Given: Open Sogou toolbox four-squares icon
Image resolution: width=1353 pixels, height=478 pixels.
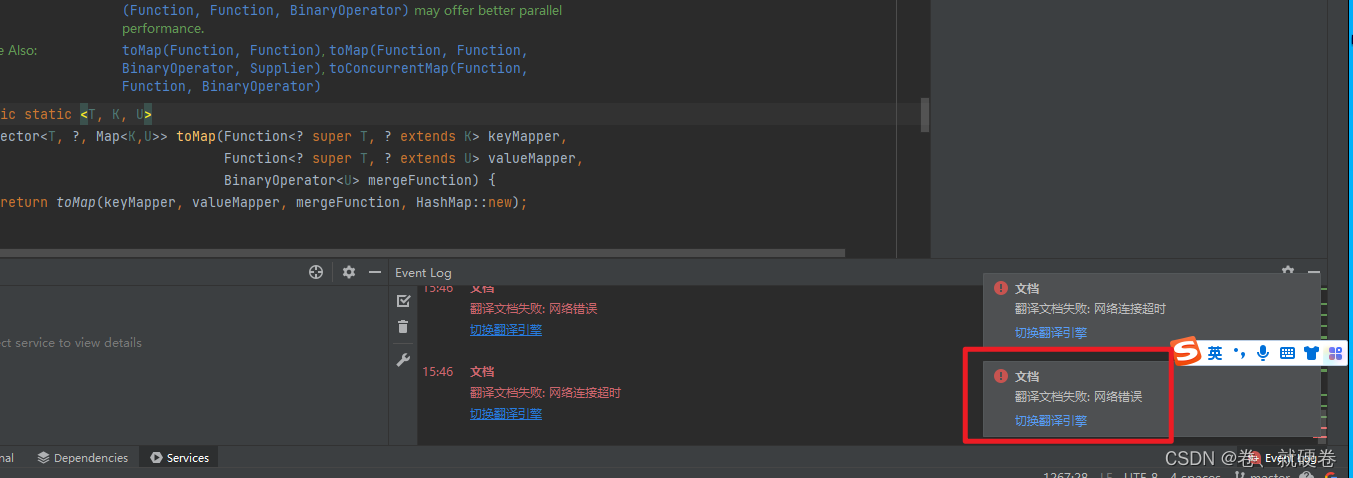Looking at the screenshot, I should click(1335, 353).
